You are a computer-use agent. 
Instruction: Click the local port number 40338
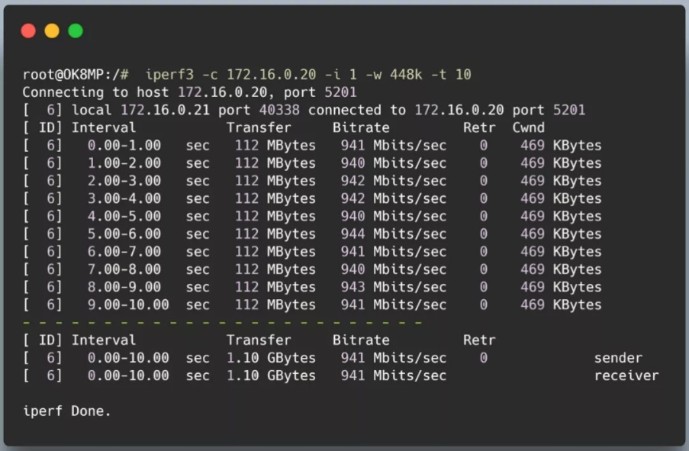[x=279, y=110]
